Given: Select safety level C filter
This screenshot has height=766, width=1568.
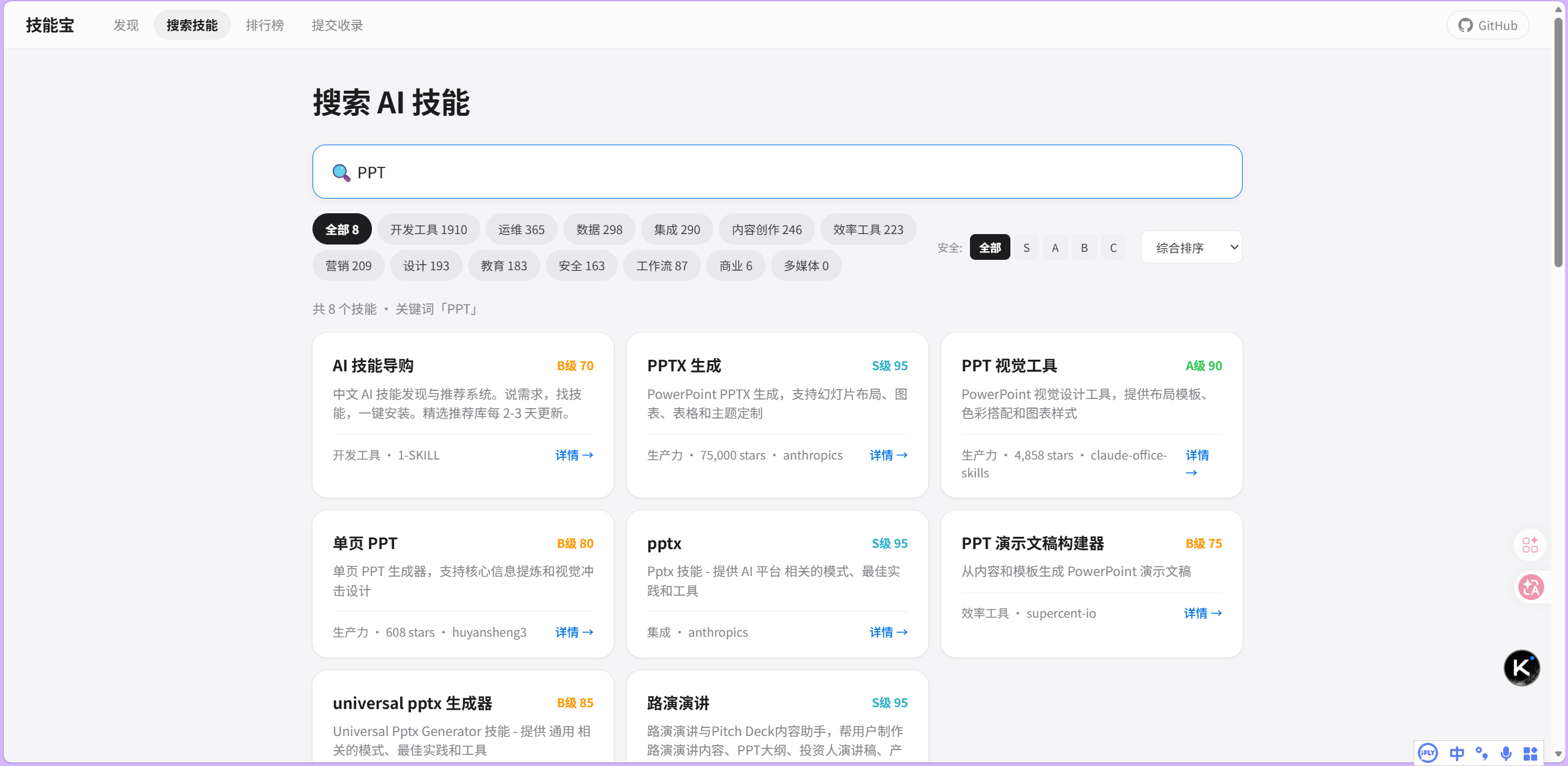Looking at the screenshot, I should (x=1113, y=248).
